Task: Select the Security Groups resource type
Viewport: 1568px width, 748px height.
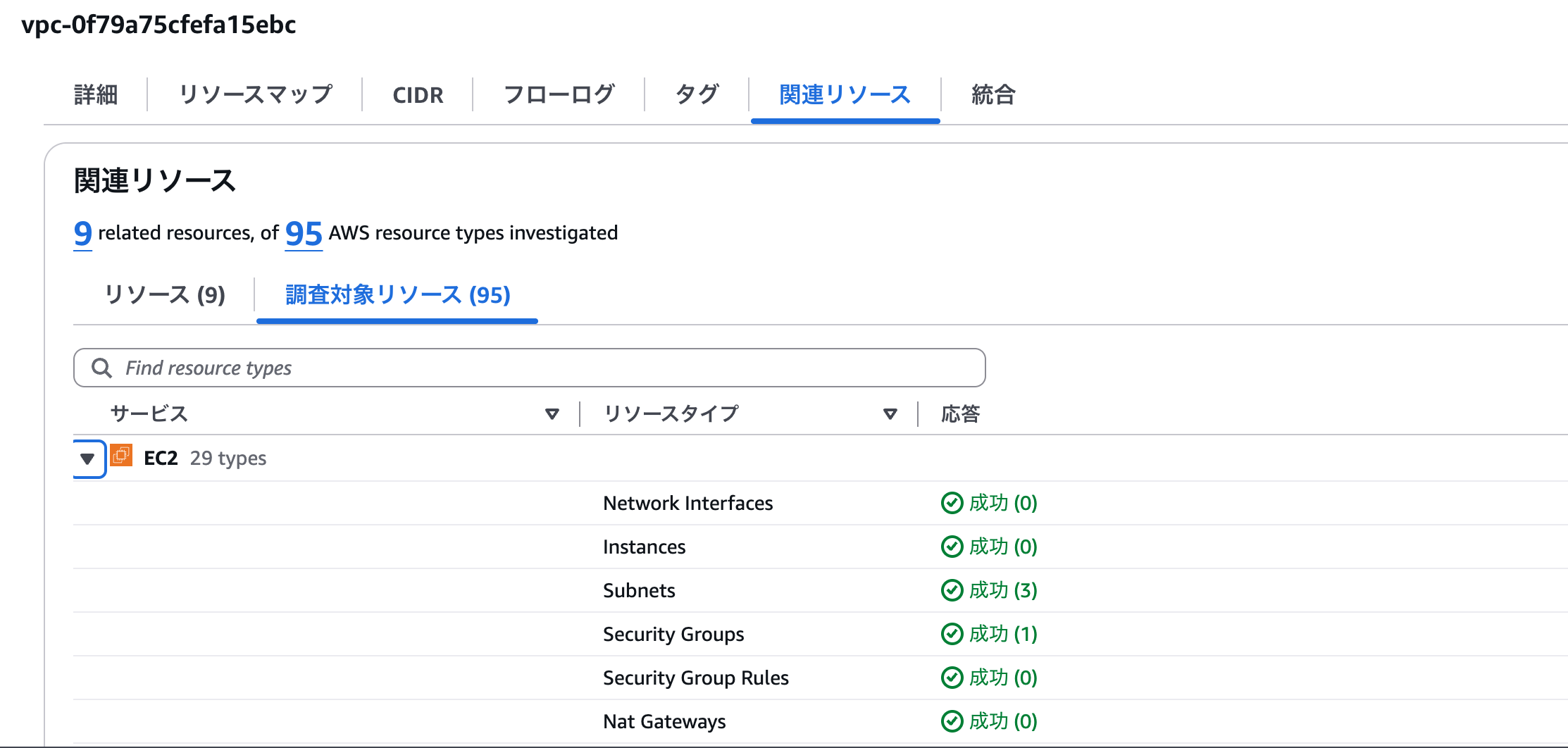Action: [x=674, y=634]
